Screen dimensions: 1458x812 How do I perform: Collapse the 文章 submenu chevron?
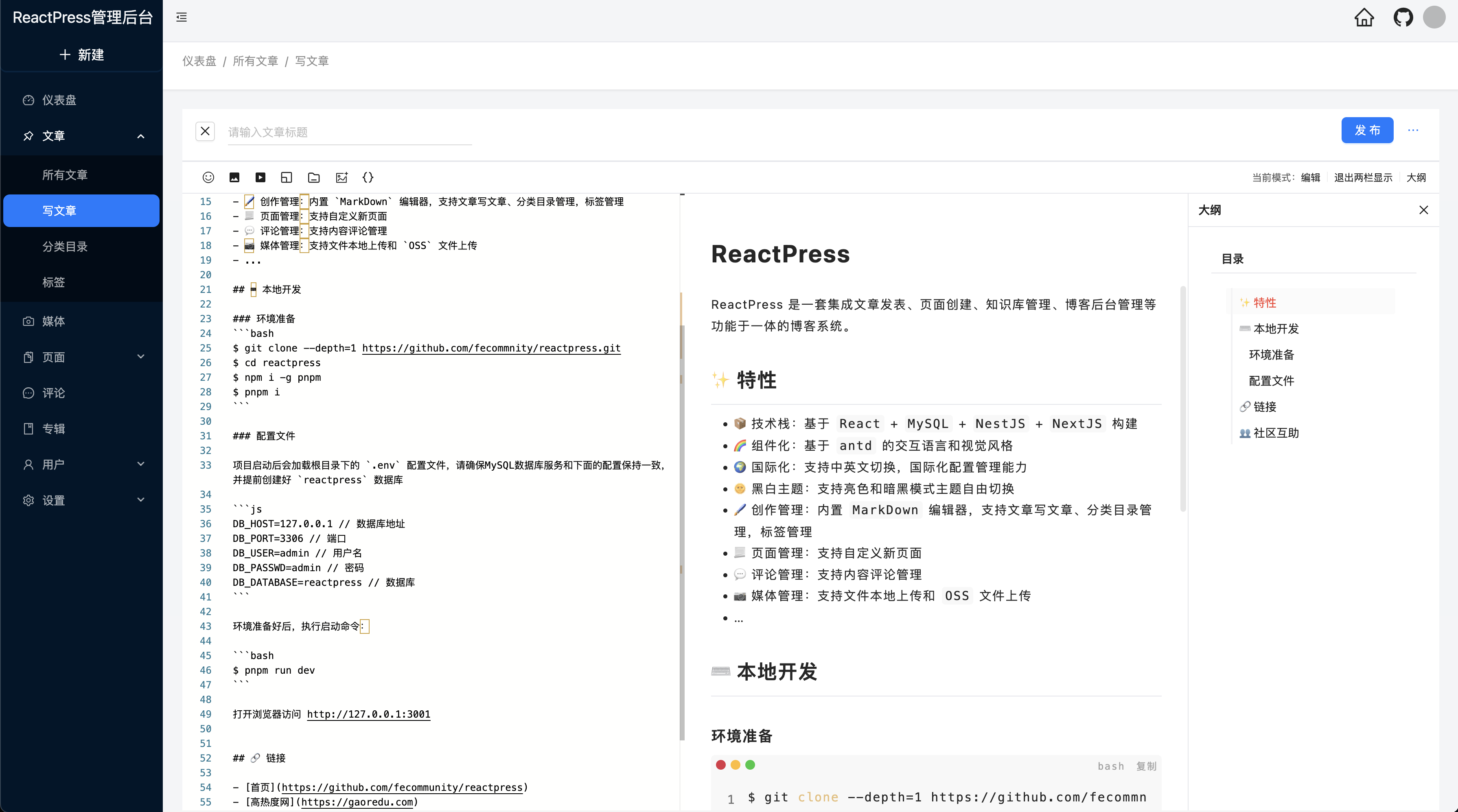click(141, 136)
